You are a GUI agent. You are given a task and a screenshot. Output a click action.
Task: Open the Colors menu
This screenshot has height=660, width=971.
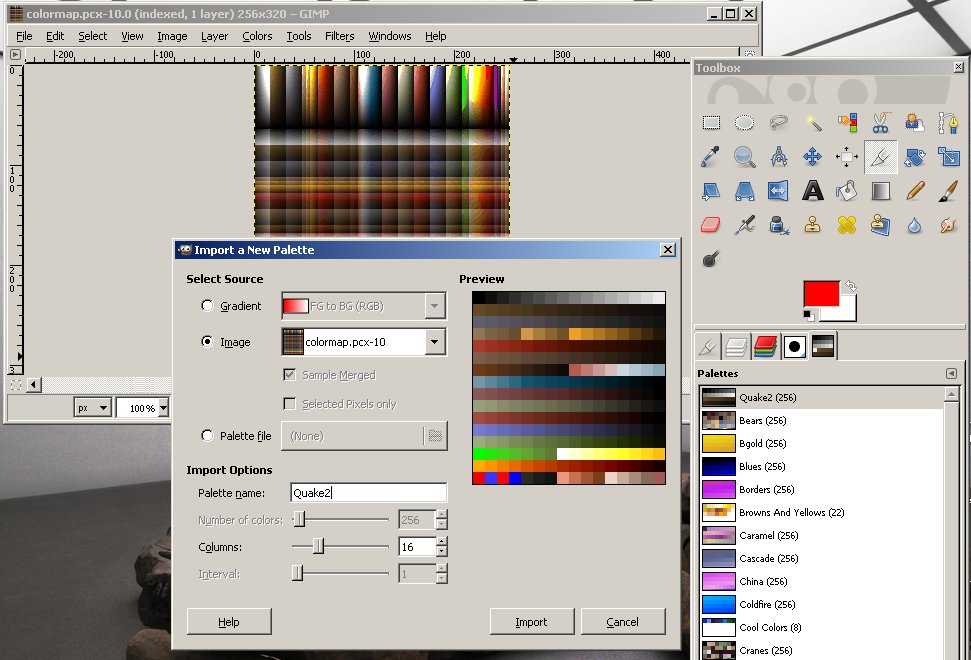pyautogui.click(x=257, y=36)
